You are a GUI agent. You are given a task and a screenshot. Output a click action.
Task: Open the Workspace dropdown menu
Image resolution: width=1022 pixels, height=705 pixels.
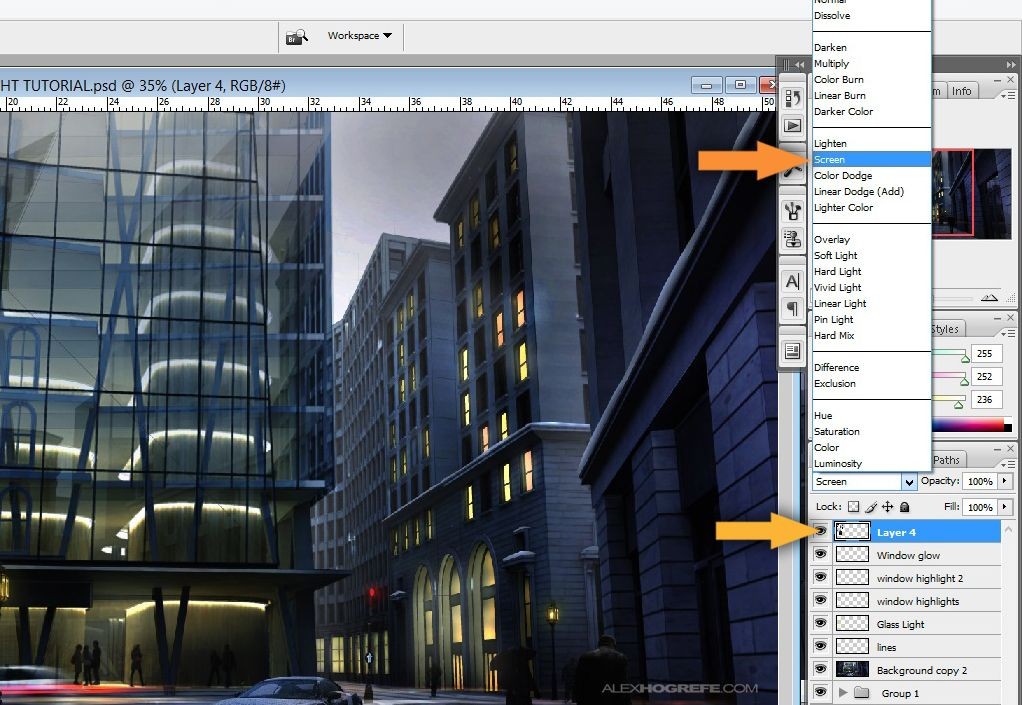tap(360, 36)
